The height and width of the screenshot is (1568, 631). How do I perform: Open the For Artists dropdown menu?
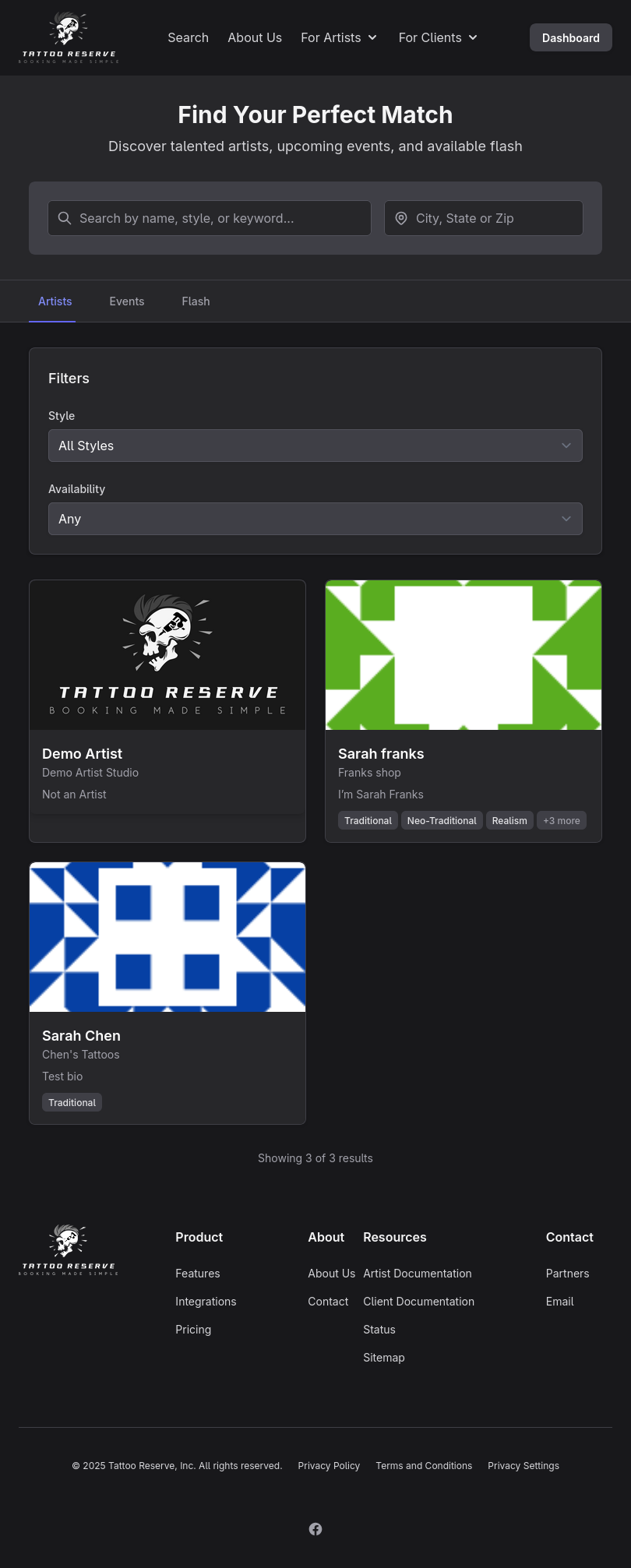(x=339, y=37)
